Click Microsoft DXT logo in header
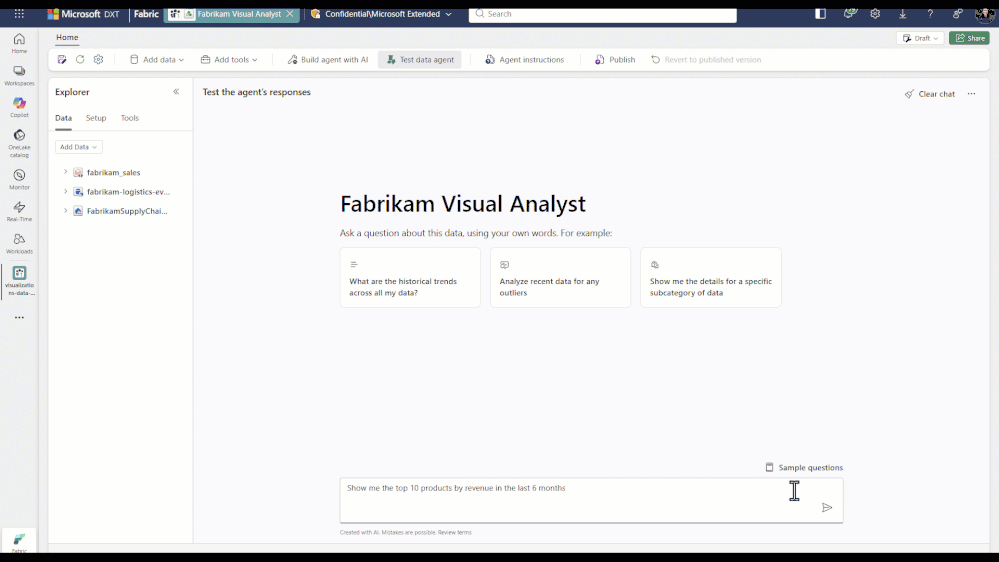 (x=83, y=13)
